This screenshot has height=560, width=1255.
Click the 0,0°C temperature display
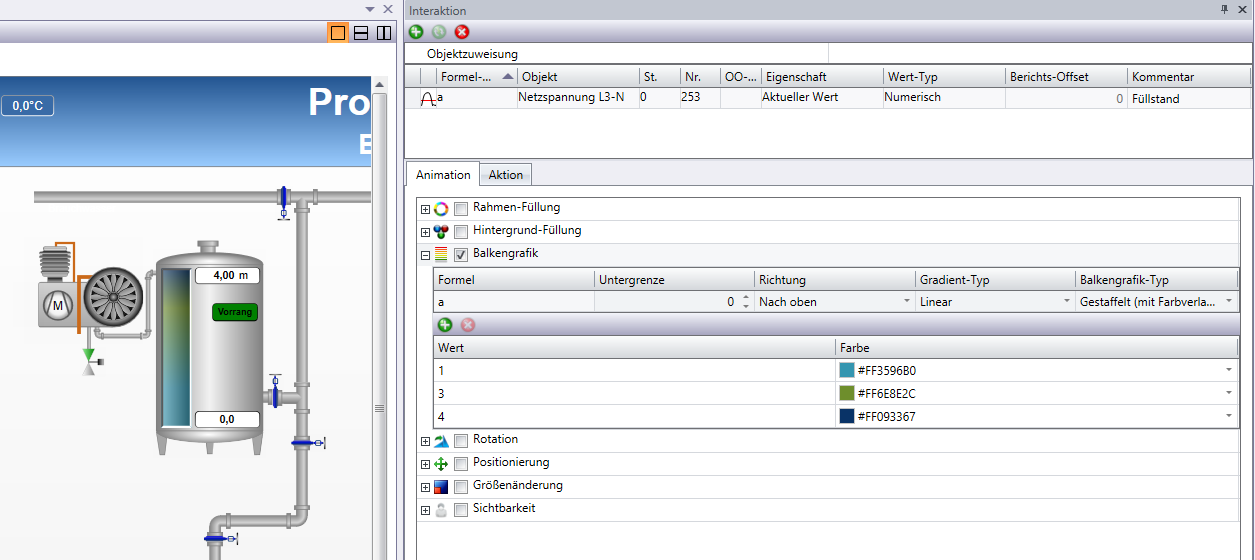click(x=28, y=106)
